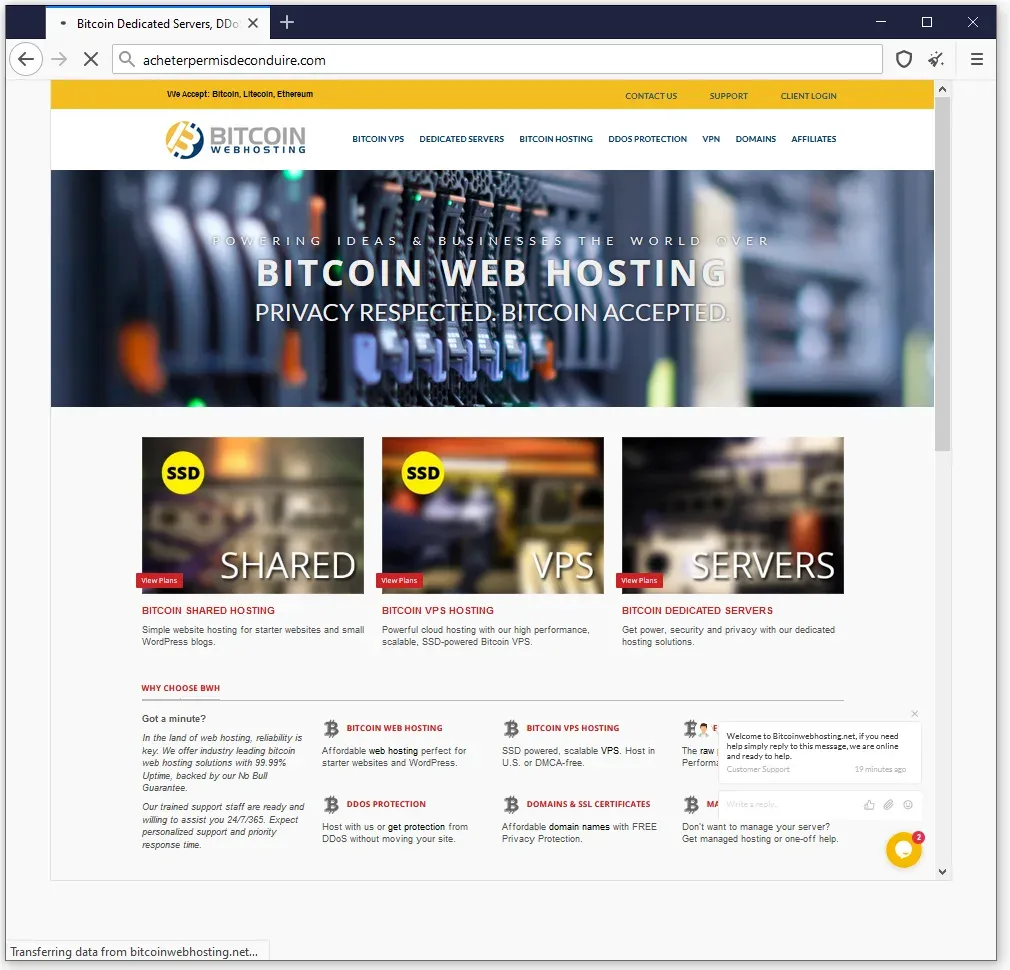1010x970 pixels.
Task: Click the page scrollbar down arrow
Action: pyautogui.click(x=942, y=872)
